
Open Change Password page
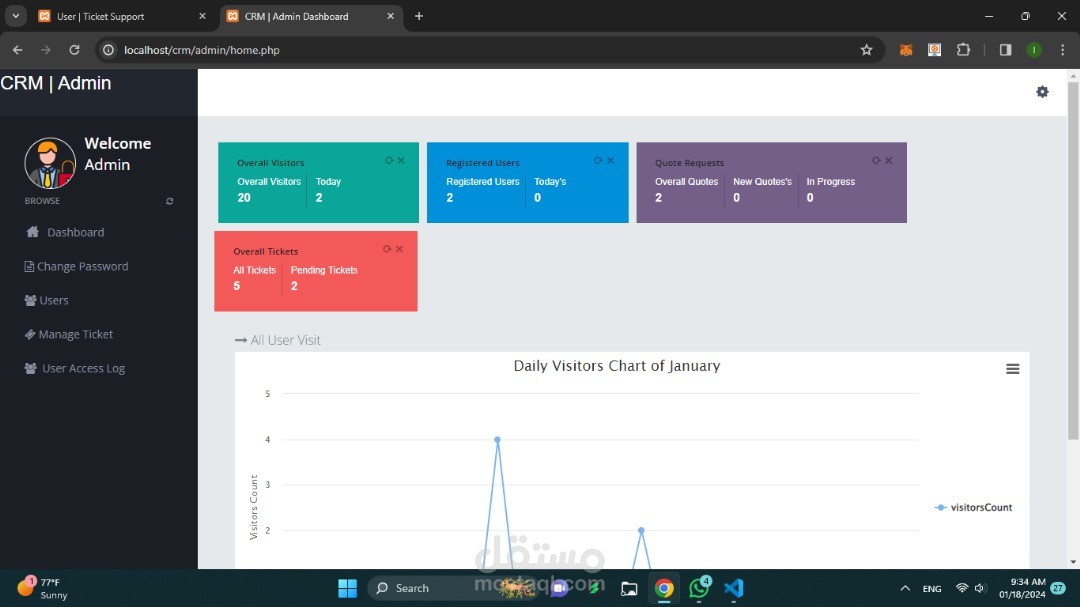tap(76, 266)
